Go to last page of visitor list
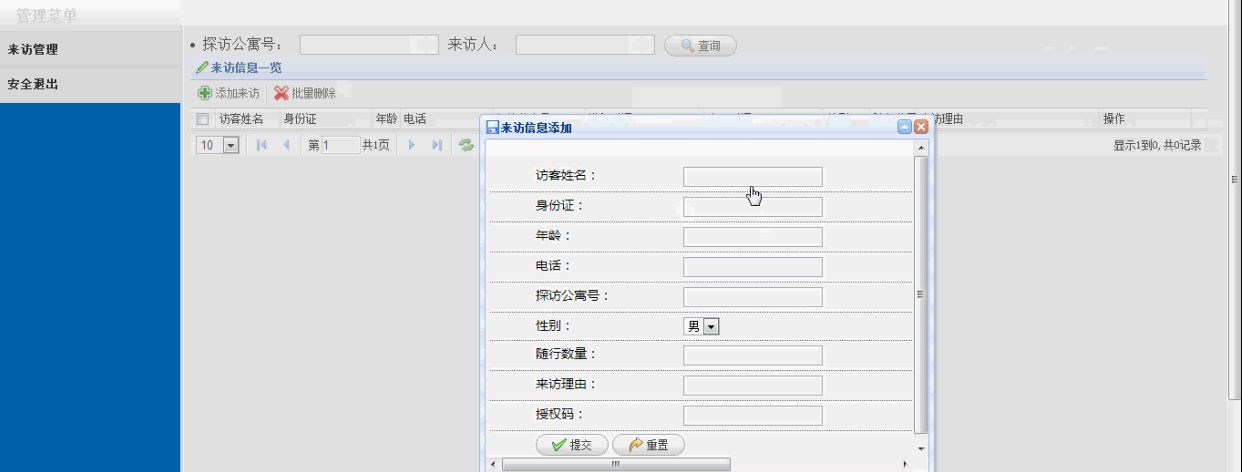Screen dimensions: 1242x472 [x=437, y=146]
